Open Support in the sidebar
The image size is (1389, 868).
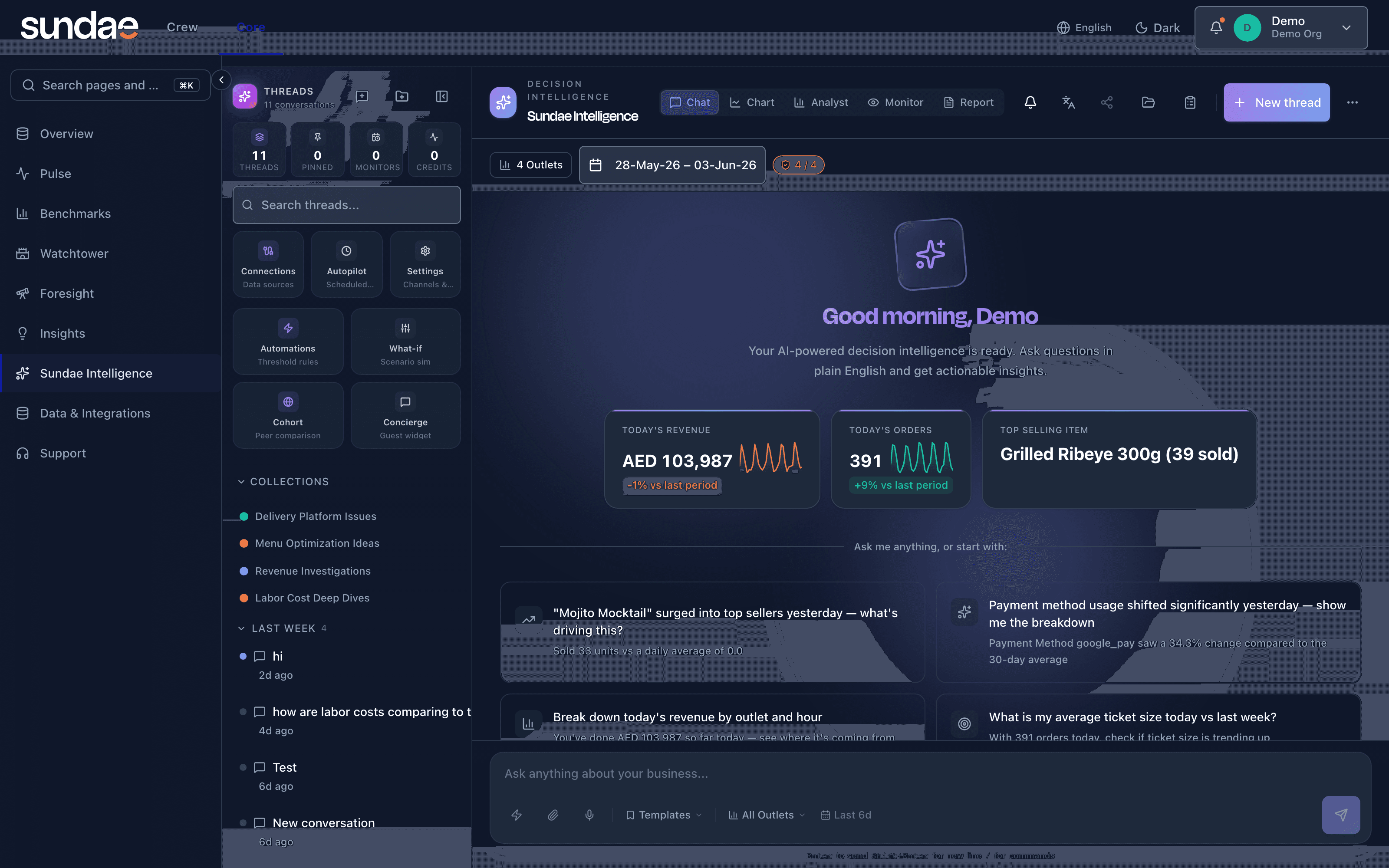tap(111, 453)
